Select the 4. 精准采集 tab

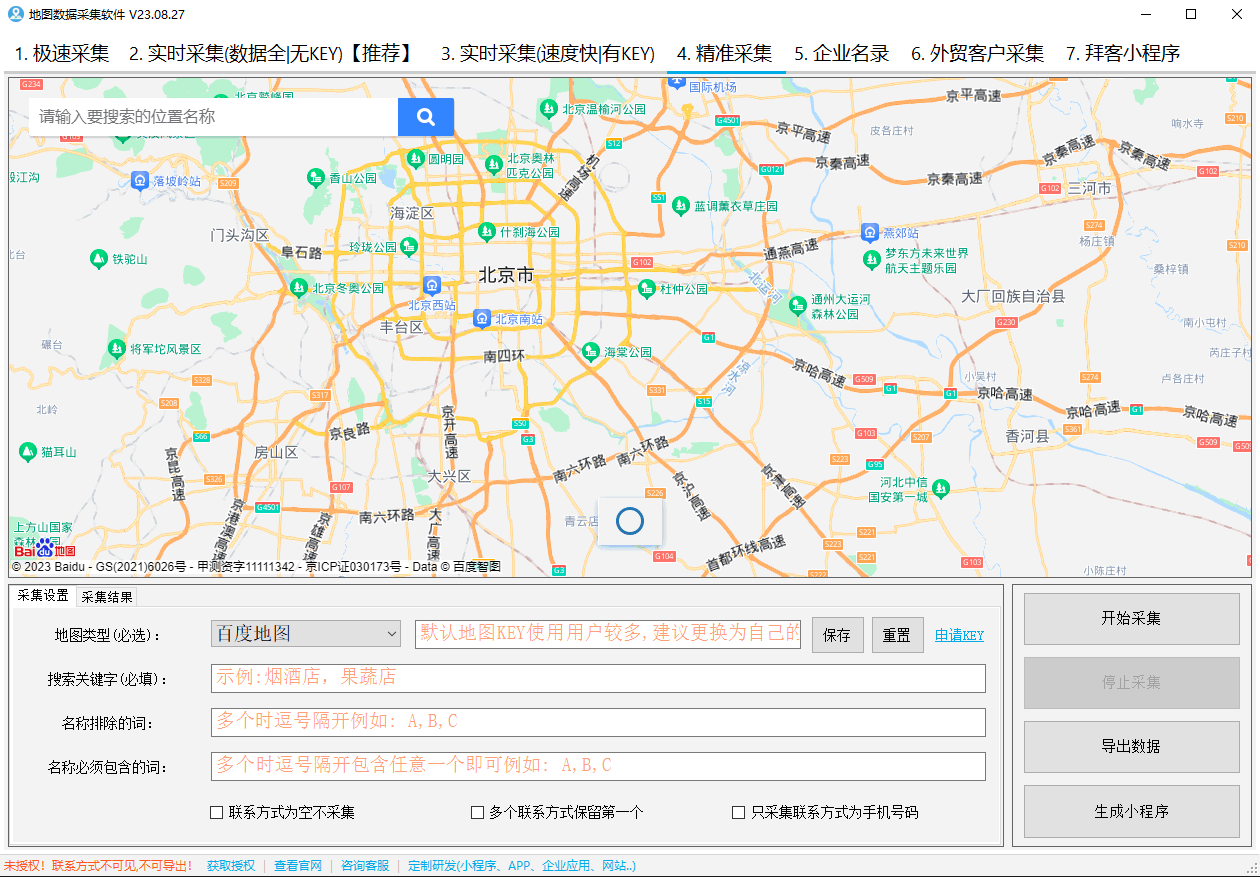pyautogui.click(x=725, y=54)
